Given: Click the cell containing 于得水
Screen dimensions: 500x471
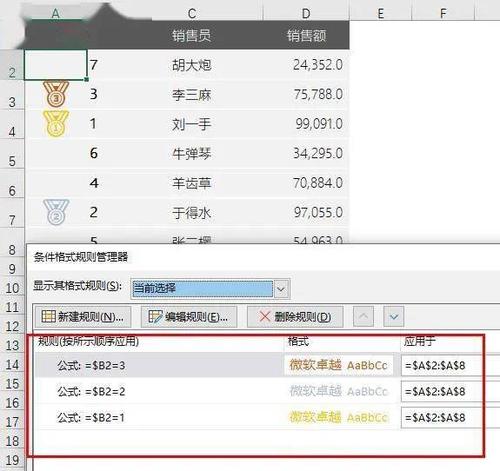Looking at the screenshot, I should (x=192, y=212).
